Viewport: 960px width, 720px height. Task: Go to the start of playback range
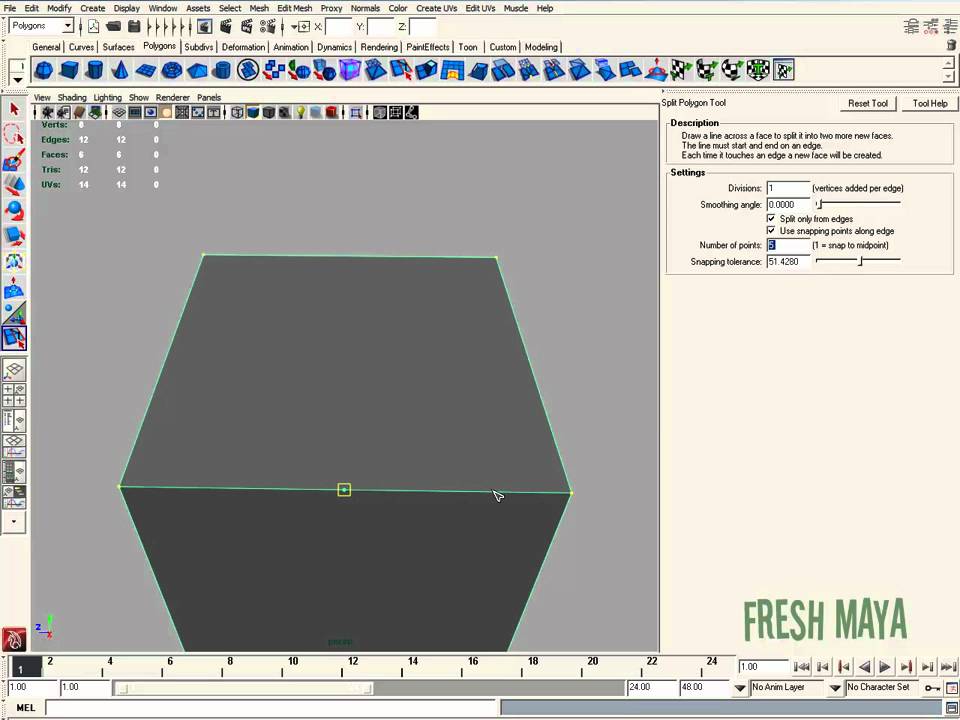click(801, 667)
